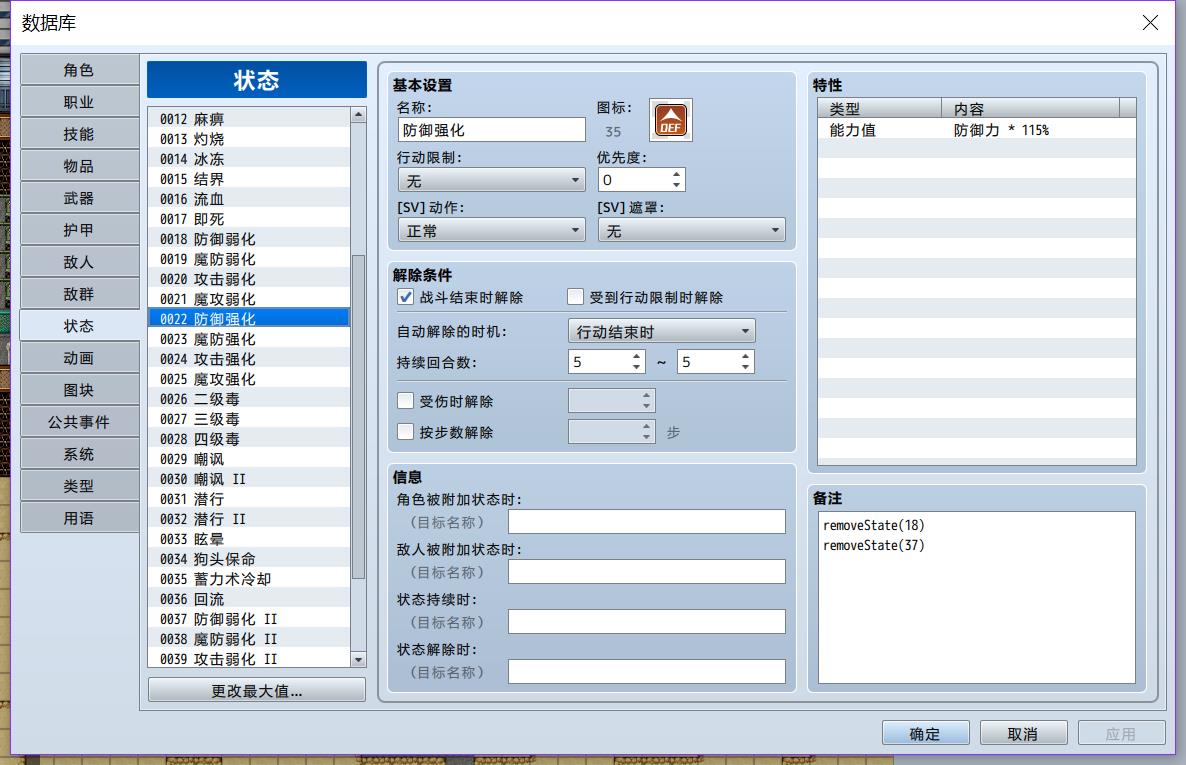Viewport: 1186px width, 765px height.
Task: Select state 0023 魔防强化
Action: coord(249,338)
